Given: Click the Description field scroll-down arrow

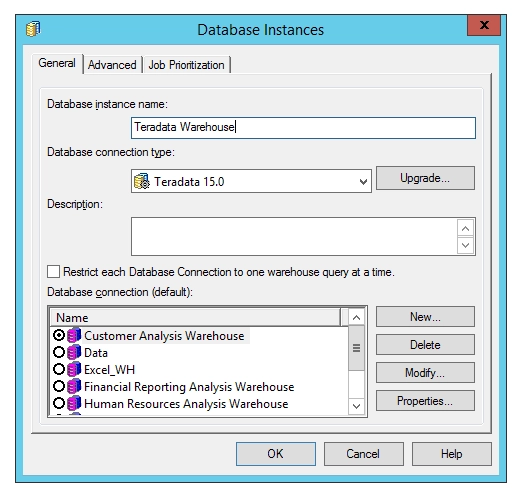Looking at the screenshot, I should pos(466,246).
